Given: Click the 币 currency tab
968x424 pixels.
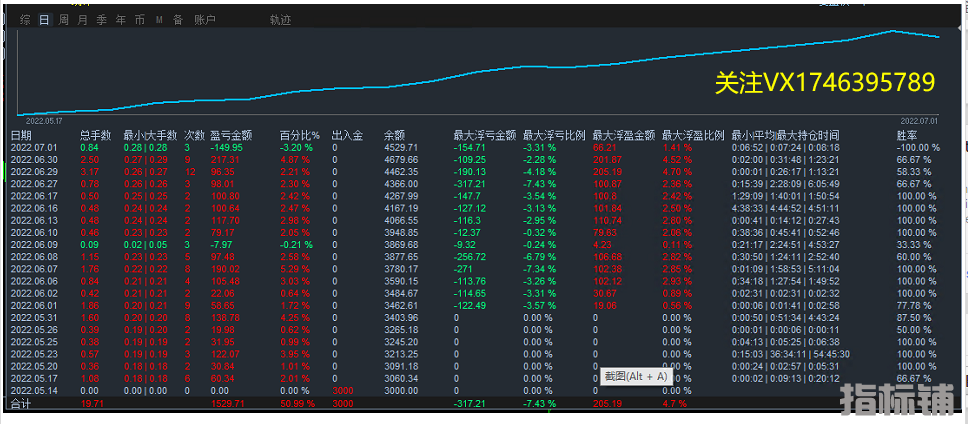Looking at the screenshot, I should coord(139,19).
